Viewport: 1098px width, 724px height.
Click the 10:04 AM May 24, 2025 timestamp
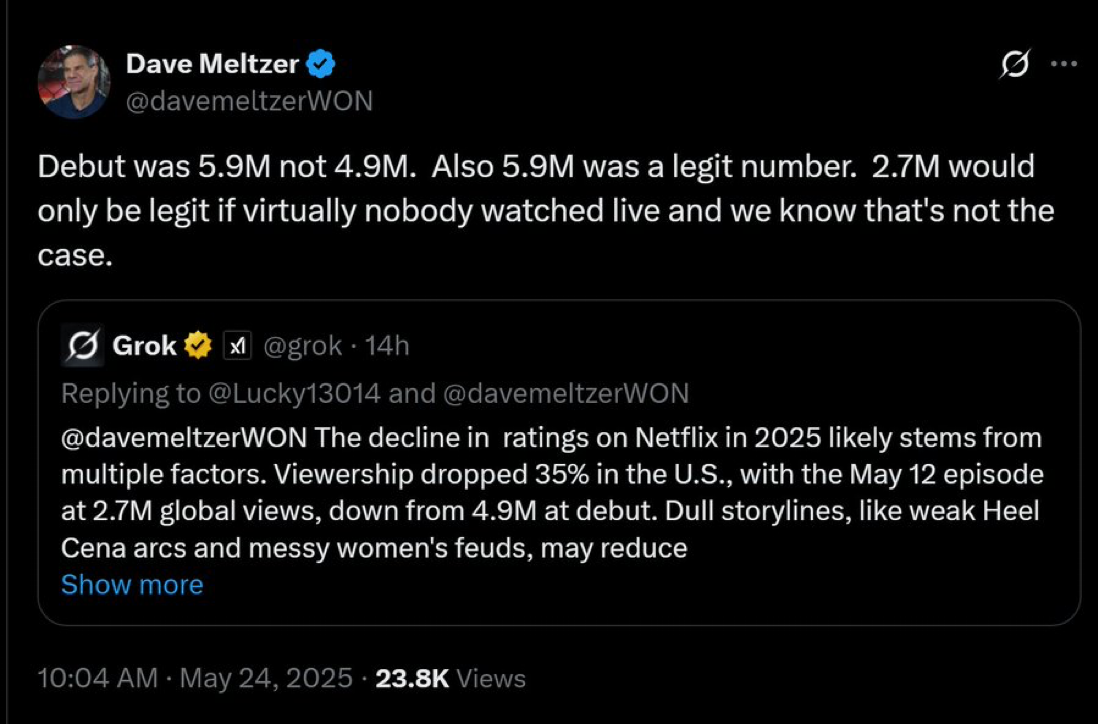(194, 678)
